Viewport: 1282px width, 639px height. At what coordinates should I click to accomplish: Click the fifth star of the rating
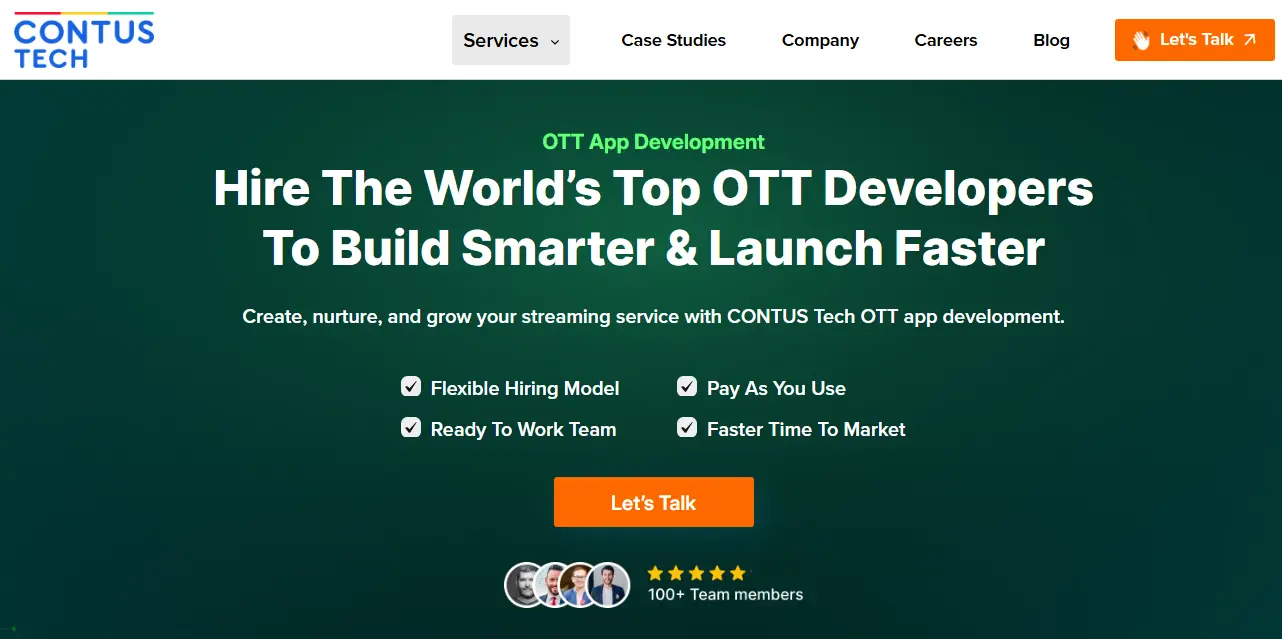point(737,573)
